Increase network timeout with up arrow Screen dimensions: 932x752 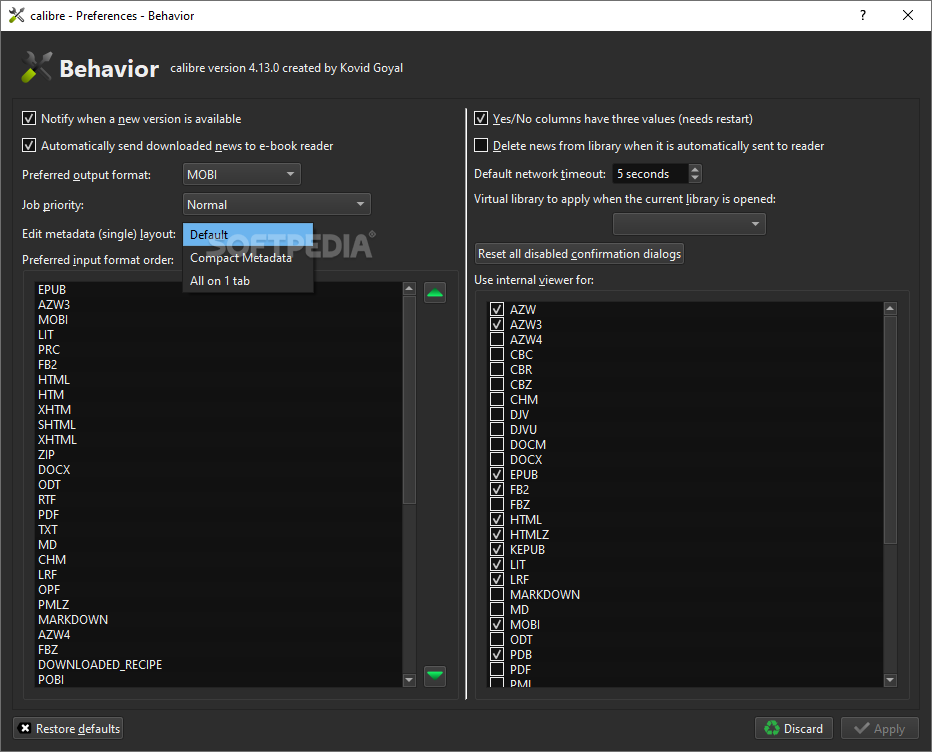pyautogui.click(x=695, y=169)
